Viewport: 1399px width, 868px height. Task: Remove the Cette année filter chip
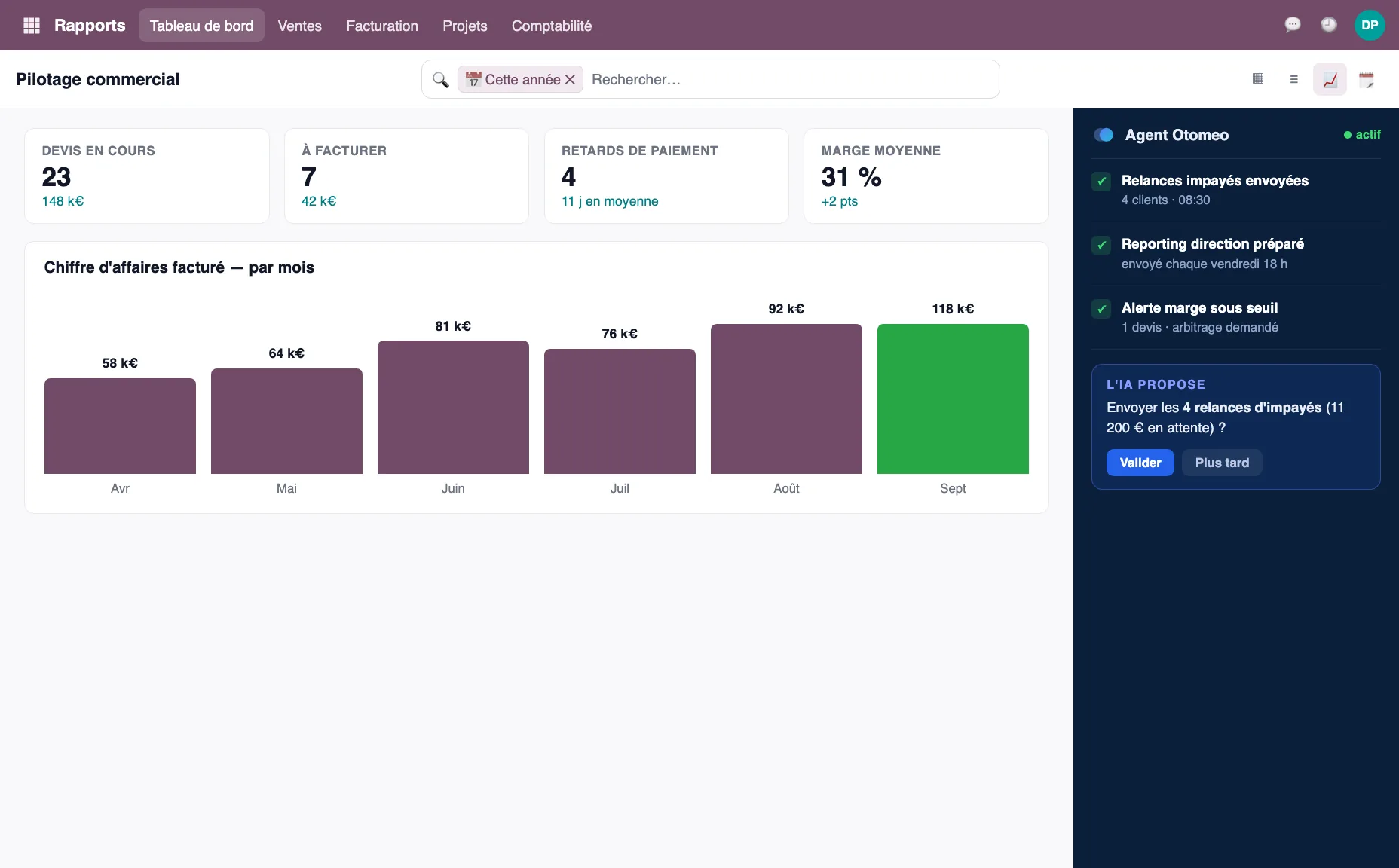tap(571, 79)
